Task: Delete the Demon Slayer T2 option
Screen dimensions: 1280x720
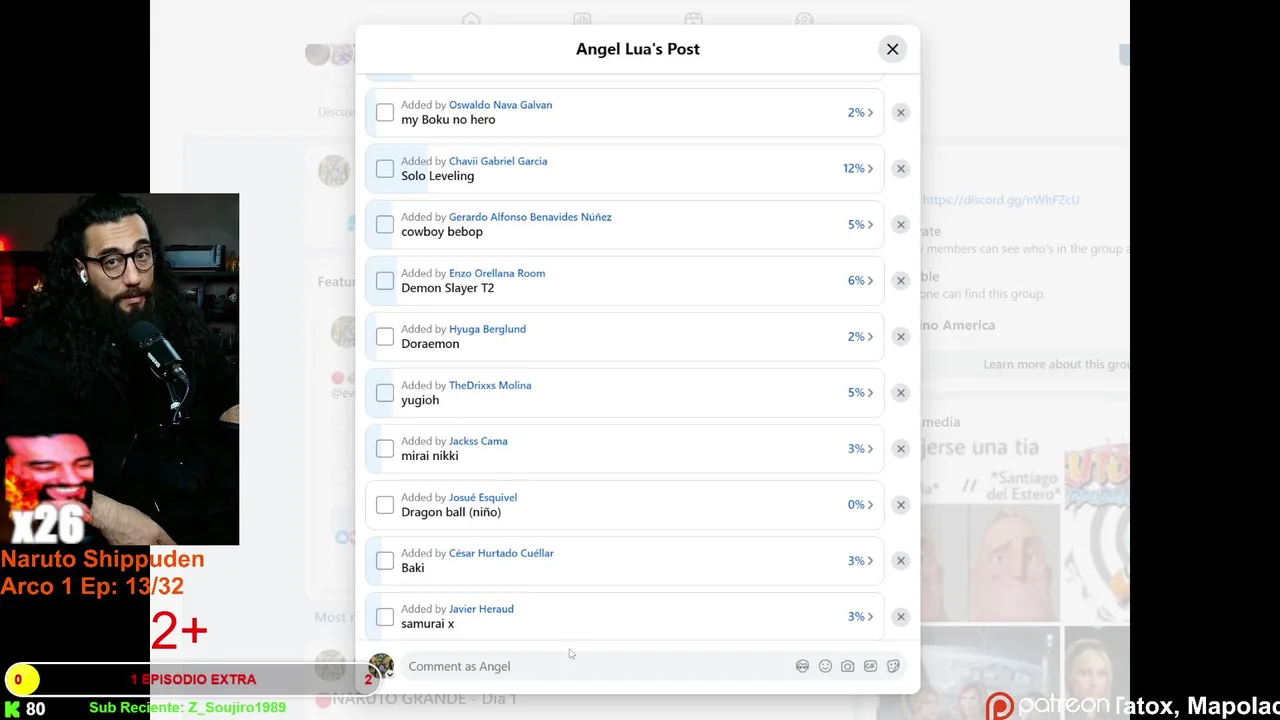Action: pos(901,281)
